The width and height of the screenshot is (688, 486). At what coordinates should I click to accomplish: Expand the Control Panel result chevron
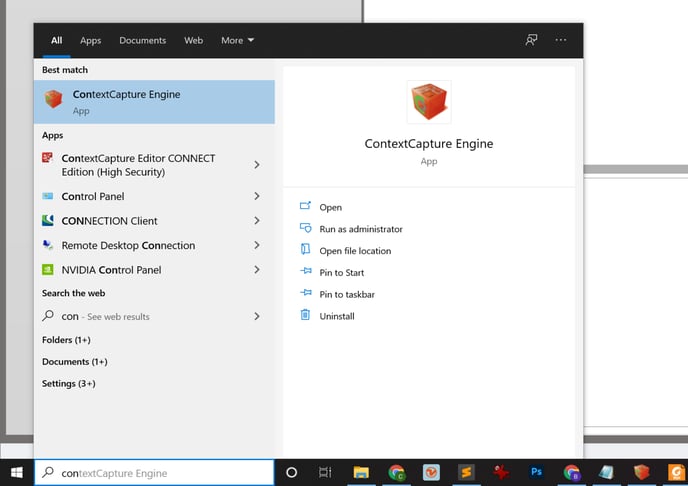[x=257, y=196]
